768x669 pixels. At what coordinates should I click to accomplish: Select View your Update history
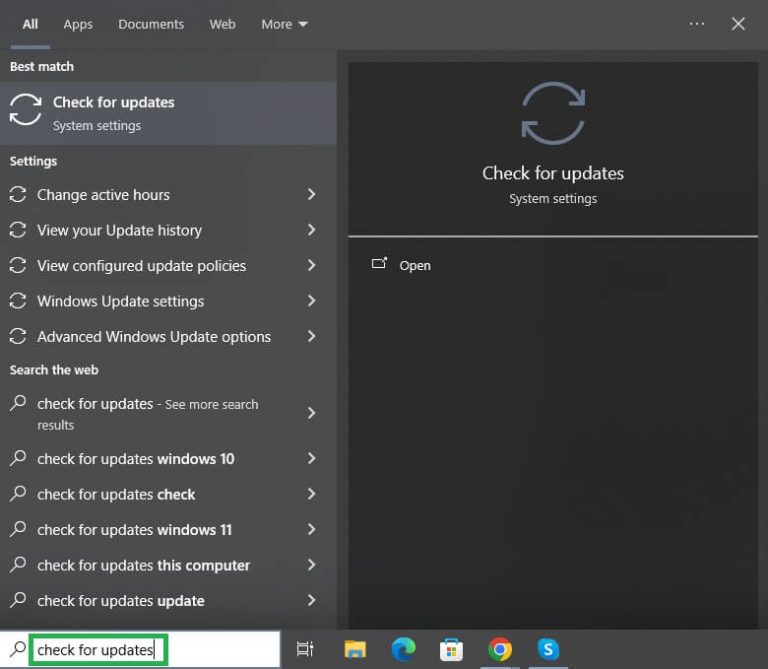coord(119,230)
